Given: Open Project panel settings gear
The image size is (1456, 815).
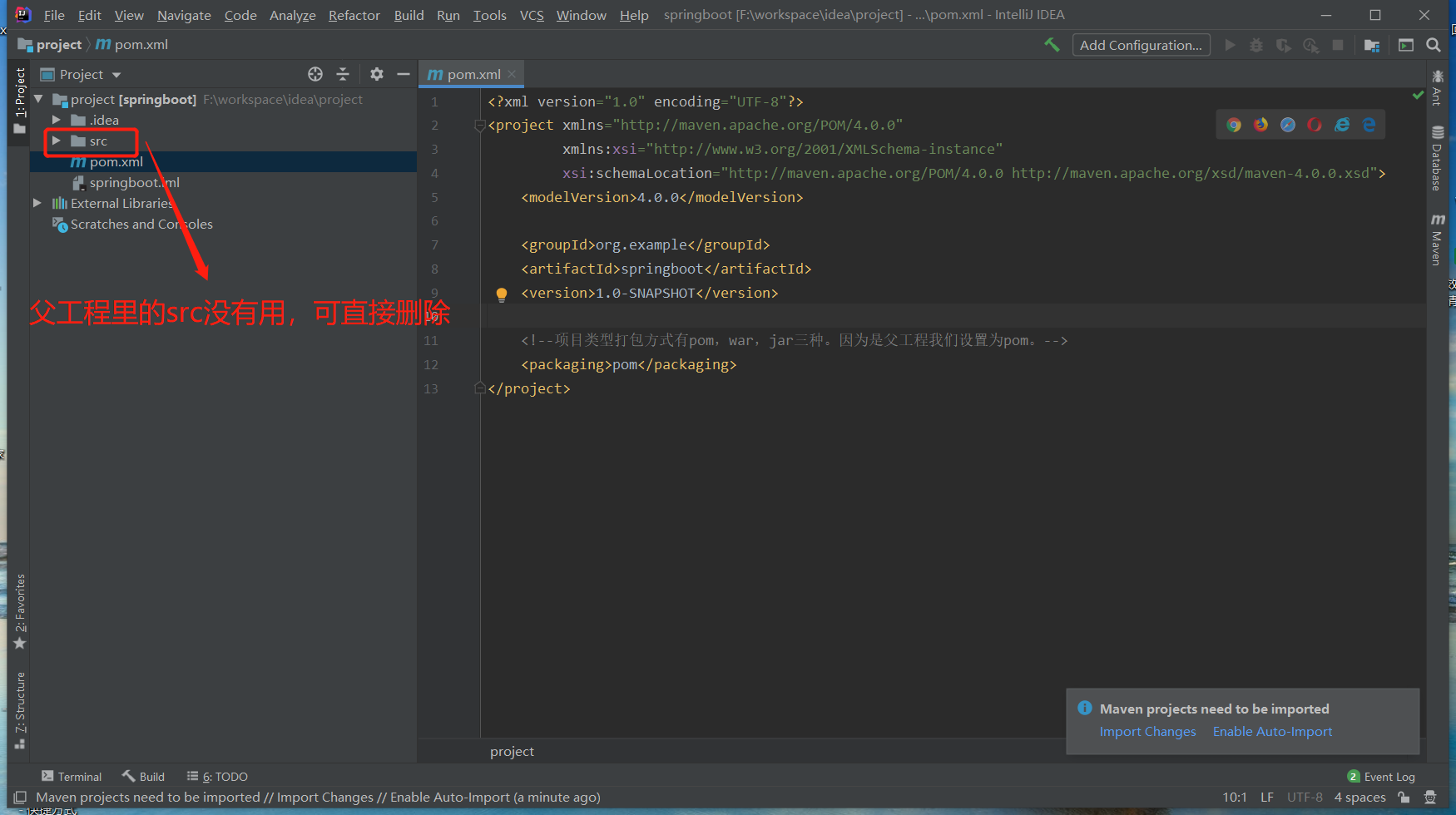Looking at the screenshot, I should (377, 74).
